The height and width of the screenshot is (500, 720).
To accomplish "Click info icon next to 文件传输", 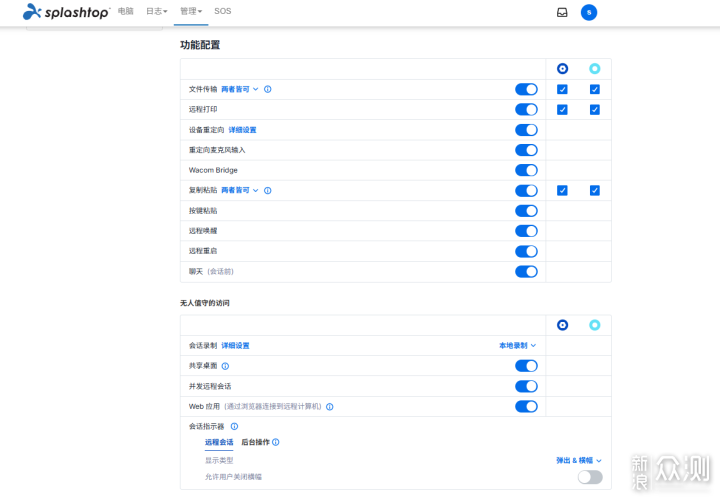I will pyautogui.click(x=268, y=89).
